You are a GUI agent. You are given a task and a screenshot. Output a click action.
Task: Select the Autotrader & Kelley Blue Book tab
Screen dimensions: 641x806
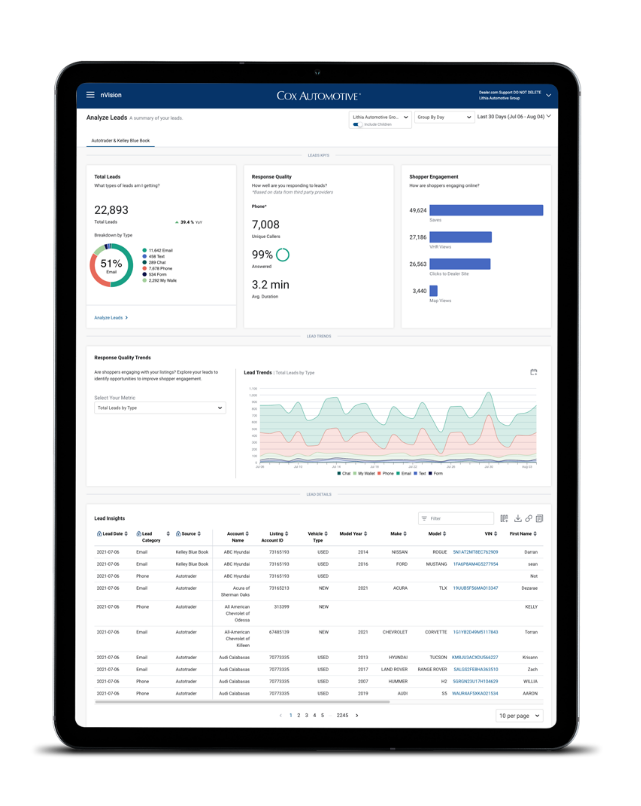point(120,140)
